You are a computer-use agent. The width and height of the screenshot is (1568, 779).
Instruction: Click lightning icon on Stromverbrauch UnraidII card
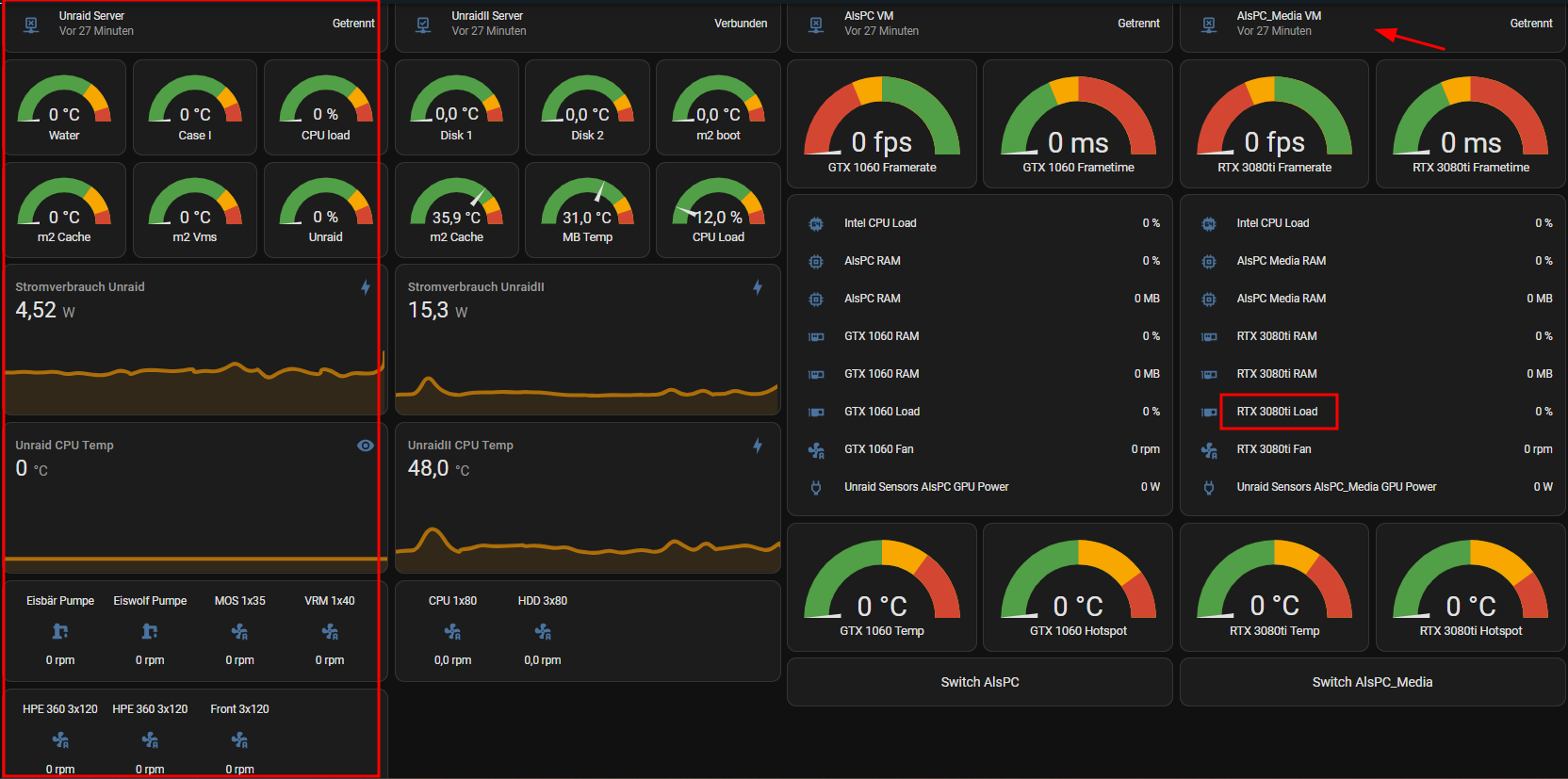point(758,287)
